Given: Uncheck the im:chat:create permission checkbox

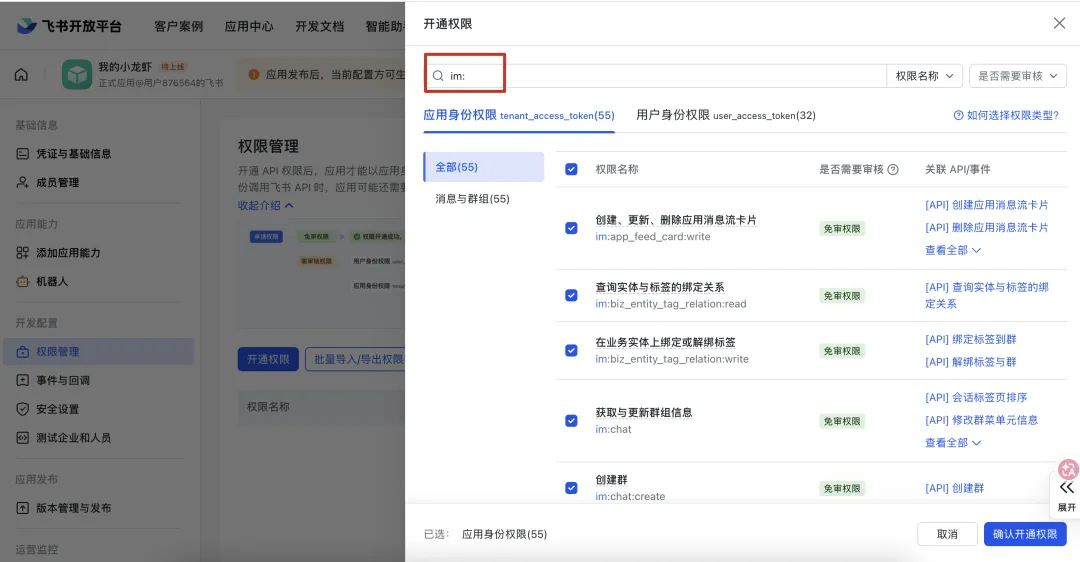Looking at the screenshot, I should (571, 488).
